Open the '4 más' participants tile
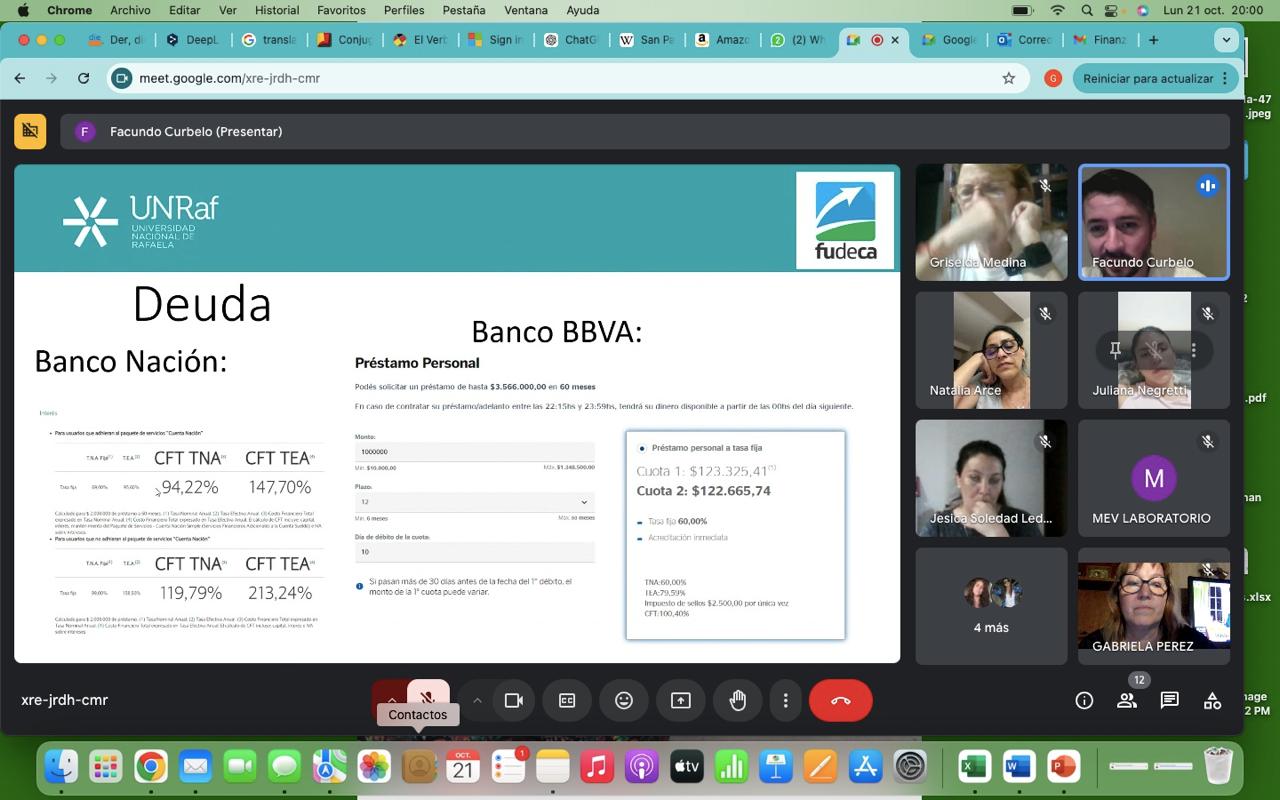The height and width of the screenshot is (800, 1280). pyautogui.click(x=991, y=605)
